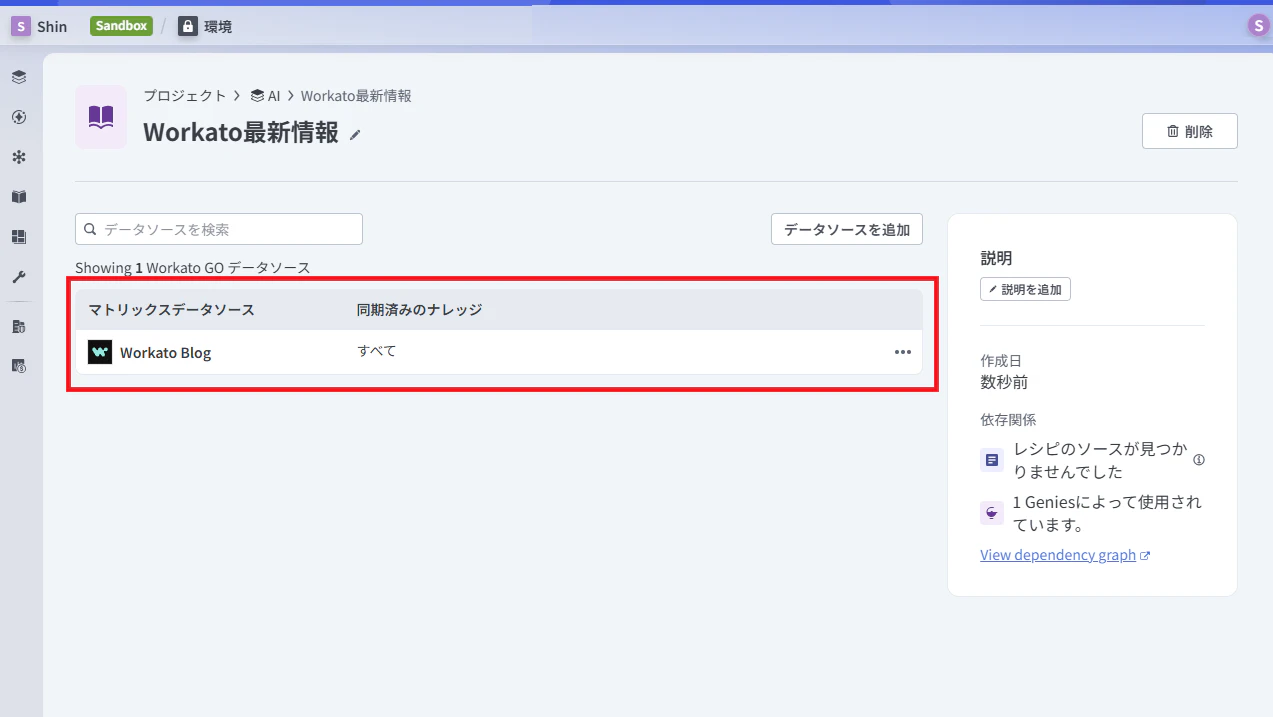The image size is (1273, 717).
Task: Click Workato最新情報 breadcrumb item
Action: point(356,96)
